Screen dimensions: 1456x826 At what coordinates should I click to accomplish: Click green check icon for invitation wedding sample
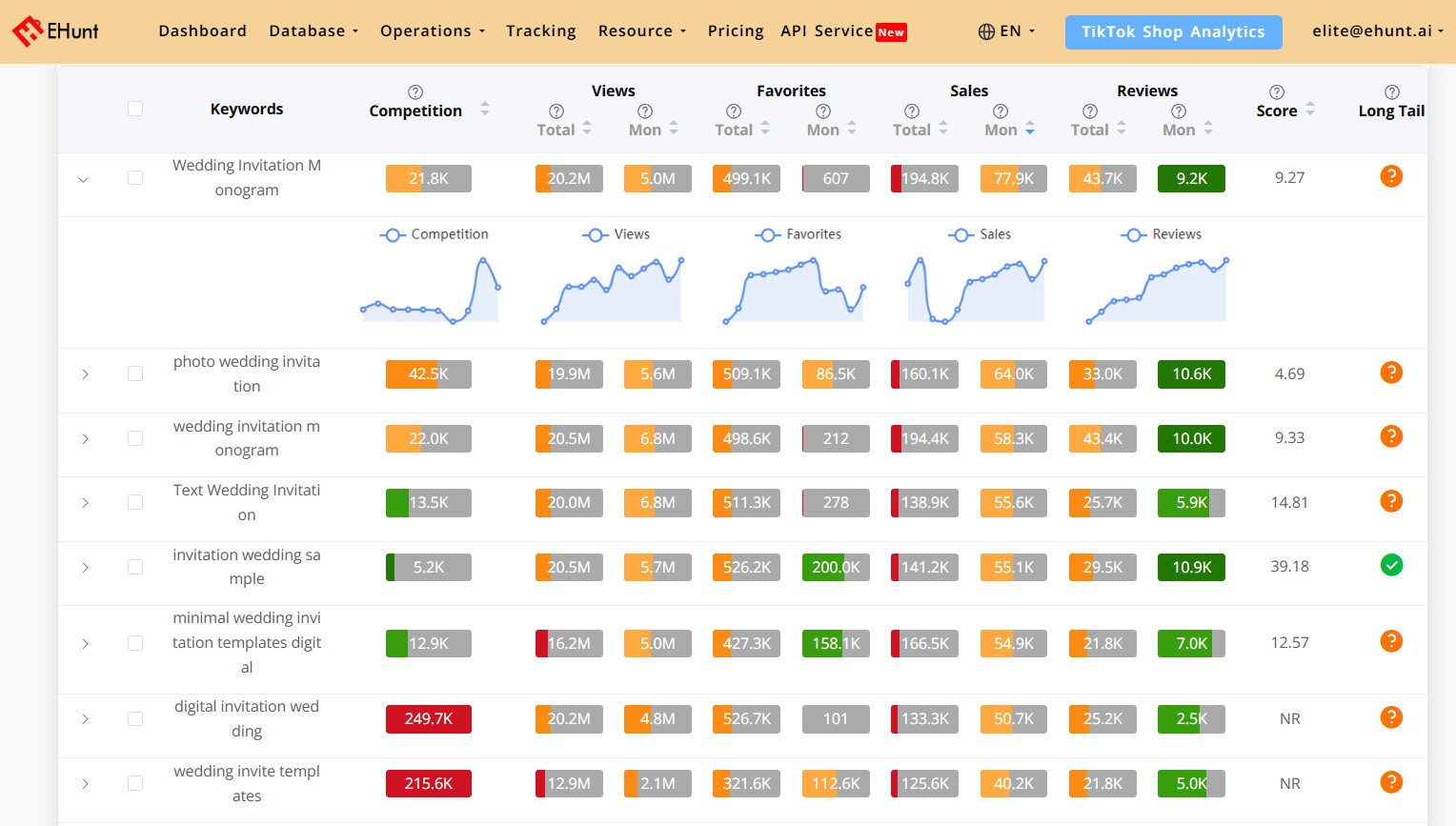click(x=1391, y=565)
